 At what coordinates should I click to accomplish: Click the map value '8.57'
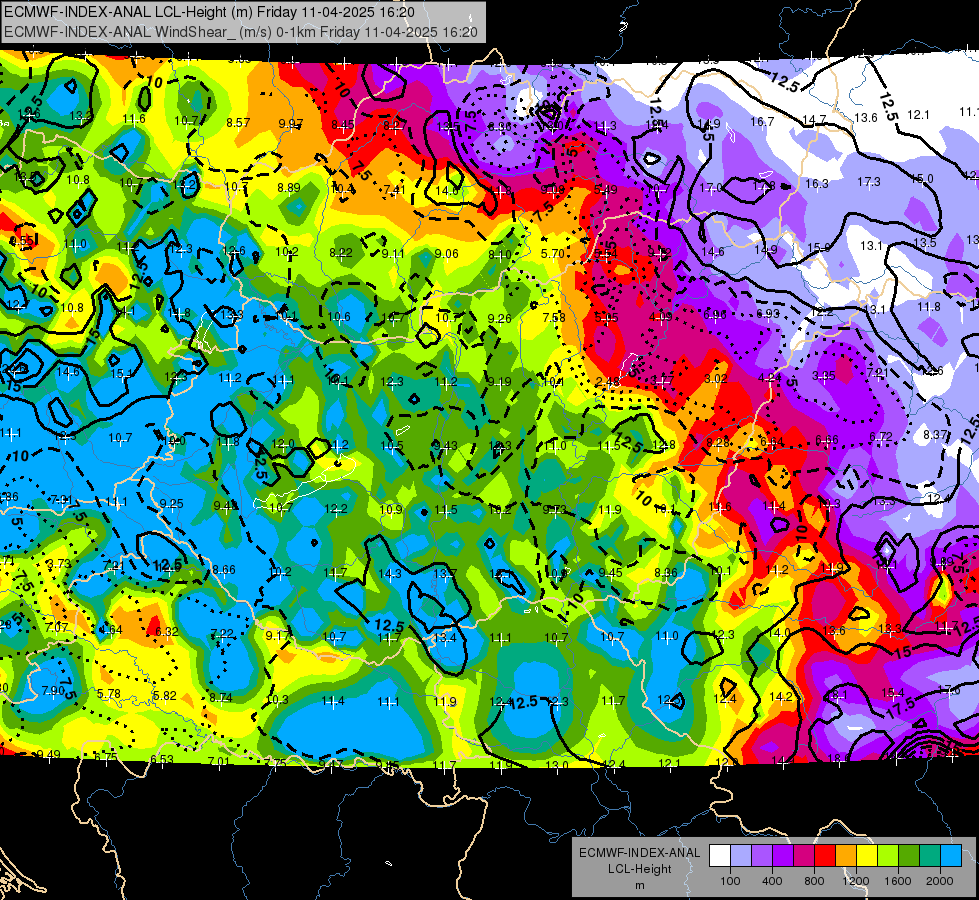[x=238, y=122]
